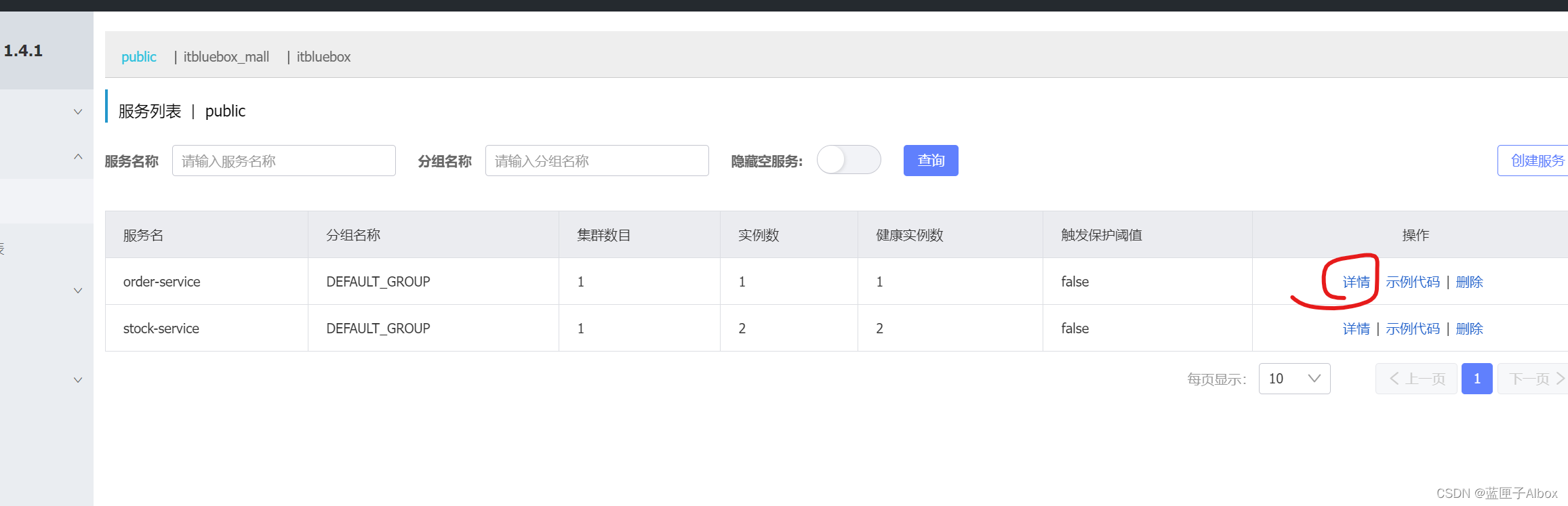The height and width of the screenshot is (506, 1568).
Task: Click the 每页显示 label
Action: coord(1217,379)
